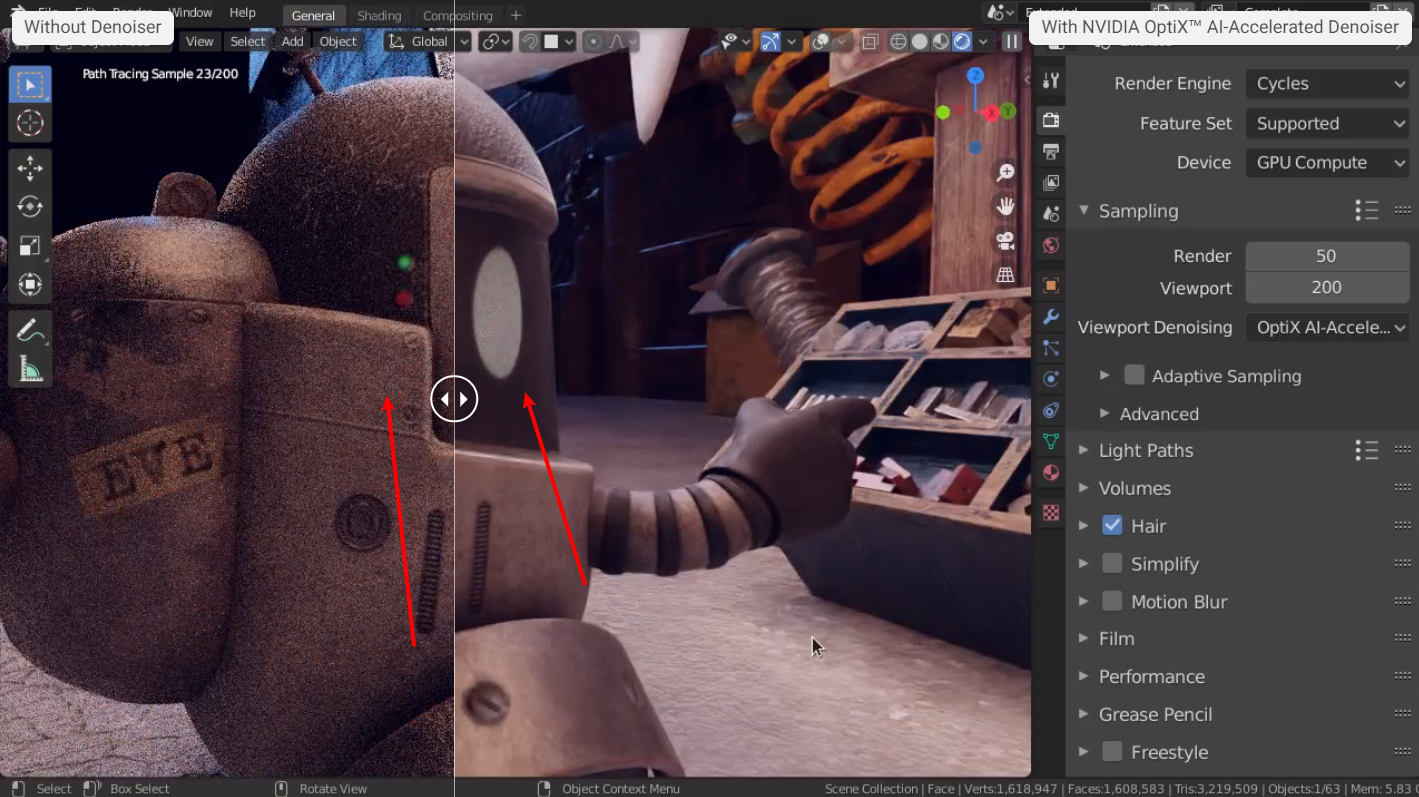Switch to wireframe shading mode
Viewport: 1419px width, 797px height.
coord(898,41)
